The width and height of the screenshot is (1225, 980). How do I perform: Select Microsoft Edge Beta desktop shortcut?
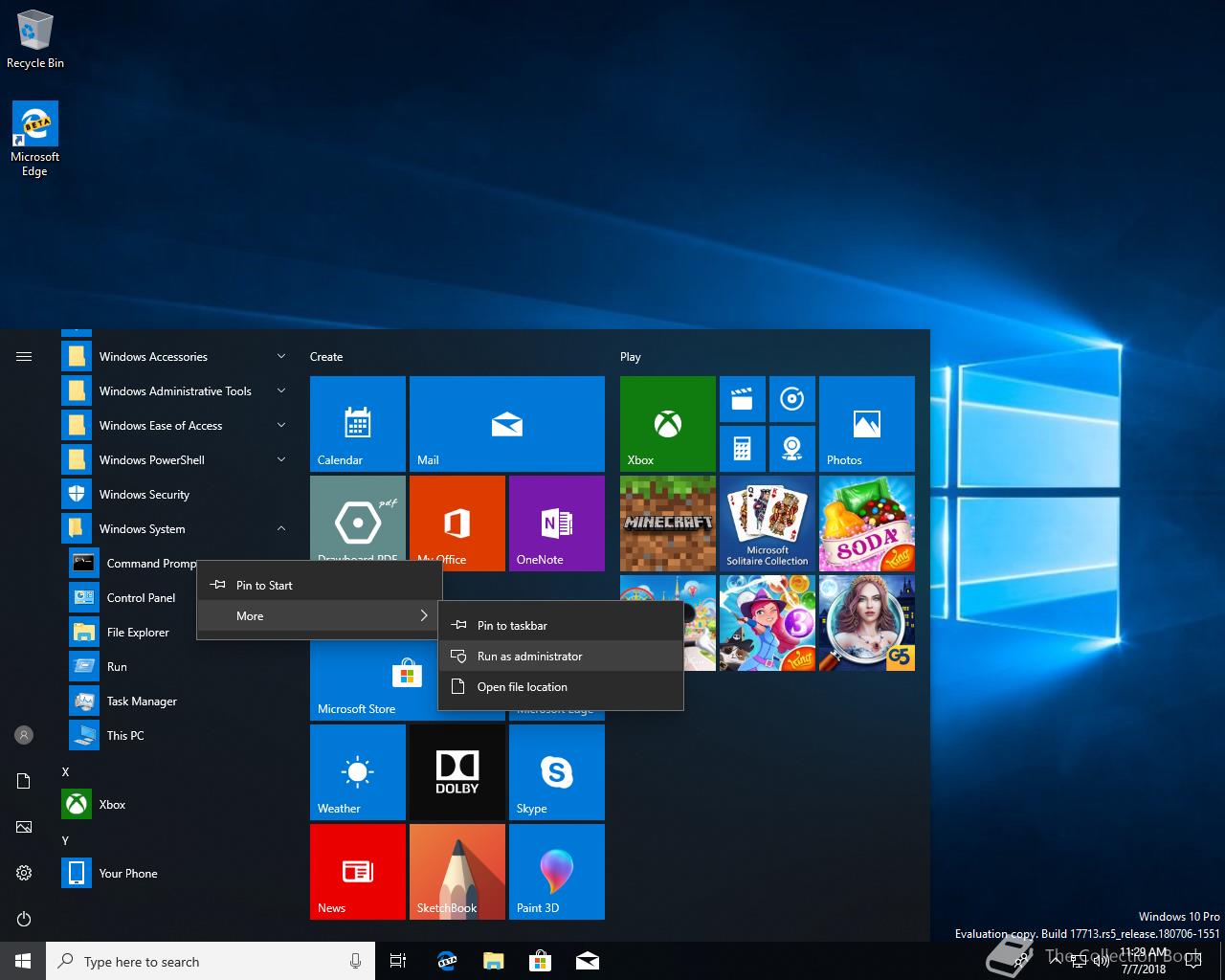point(35,140)
